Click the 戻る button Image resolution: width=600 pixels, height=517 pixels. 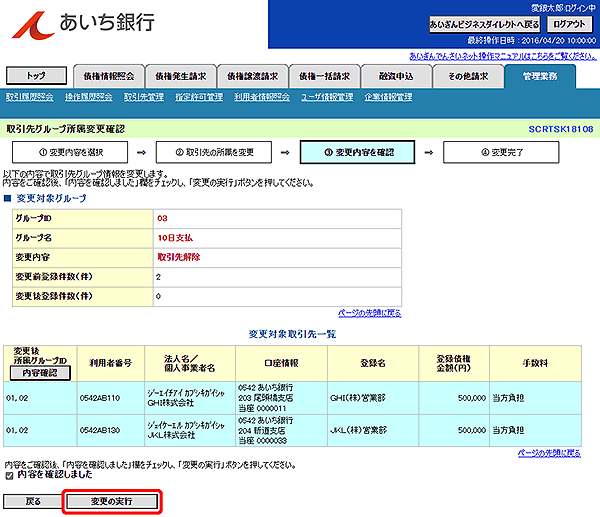point(33,499)
